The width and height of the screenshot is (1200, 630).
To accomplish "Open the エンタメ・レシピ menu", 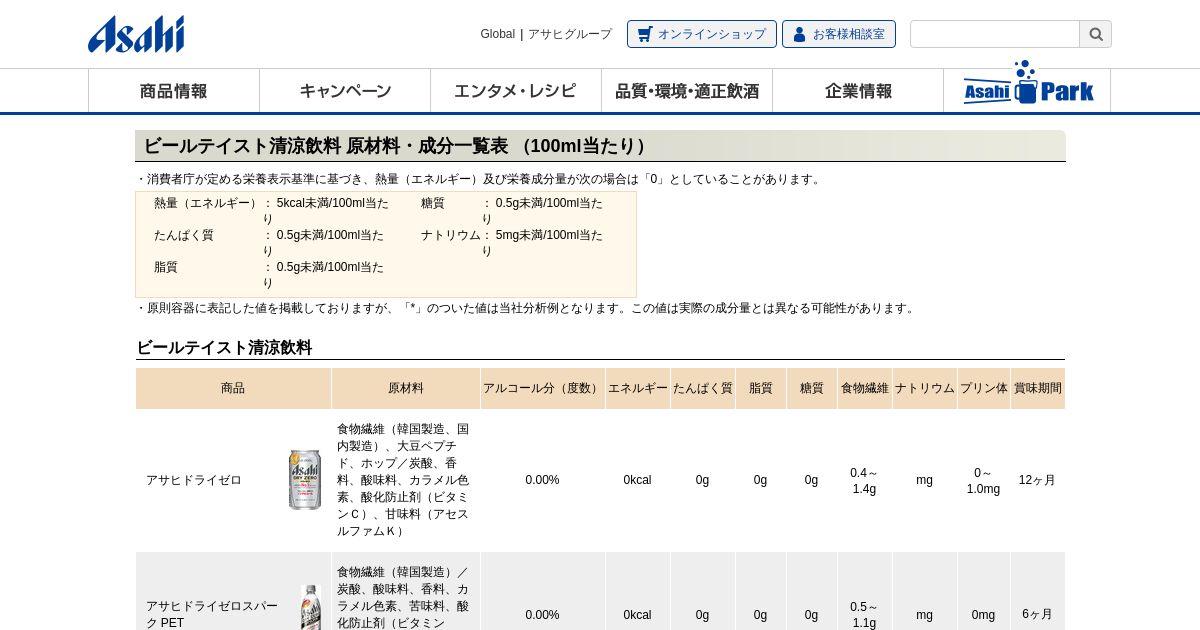I will [516, 91].
